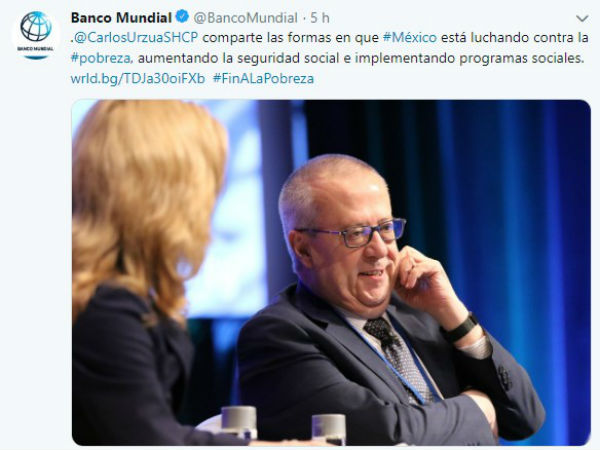Viewport: 600px width, 450px height.
Task: Expand the tweet options chevron
Action: pos(582,18)
